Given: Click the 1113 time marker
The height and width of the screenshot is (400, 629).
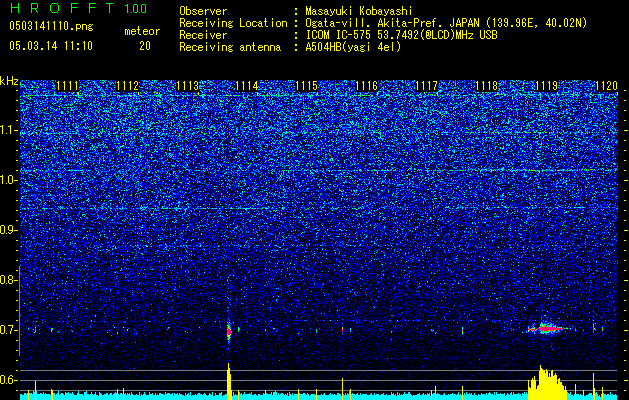Looking at the screenshot, I should [x=187, y=86].
